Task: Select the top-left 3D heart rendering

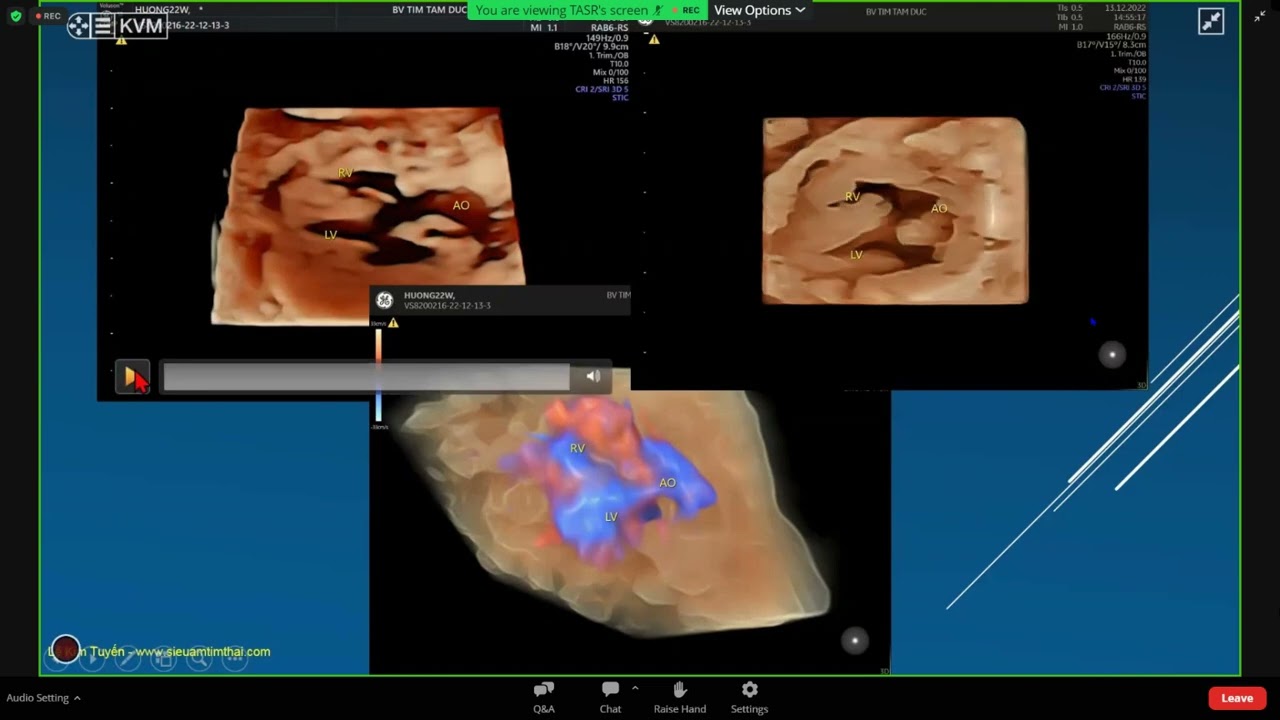Action: point(368,216)
